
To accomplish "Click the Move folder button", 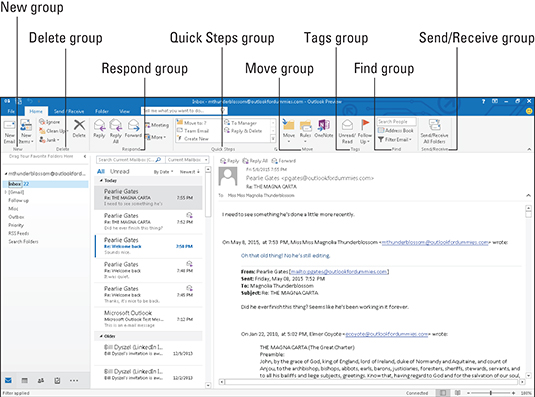I will coord(289,131).
